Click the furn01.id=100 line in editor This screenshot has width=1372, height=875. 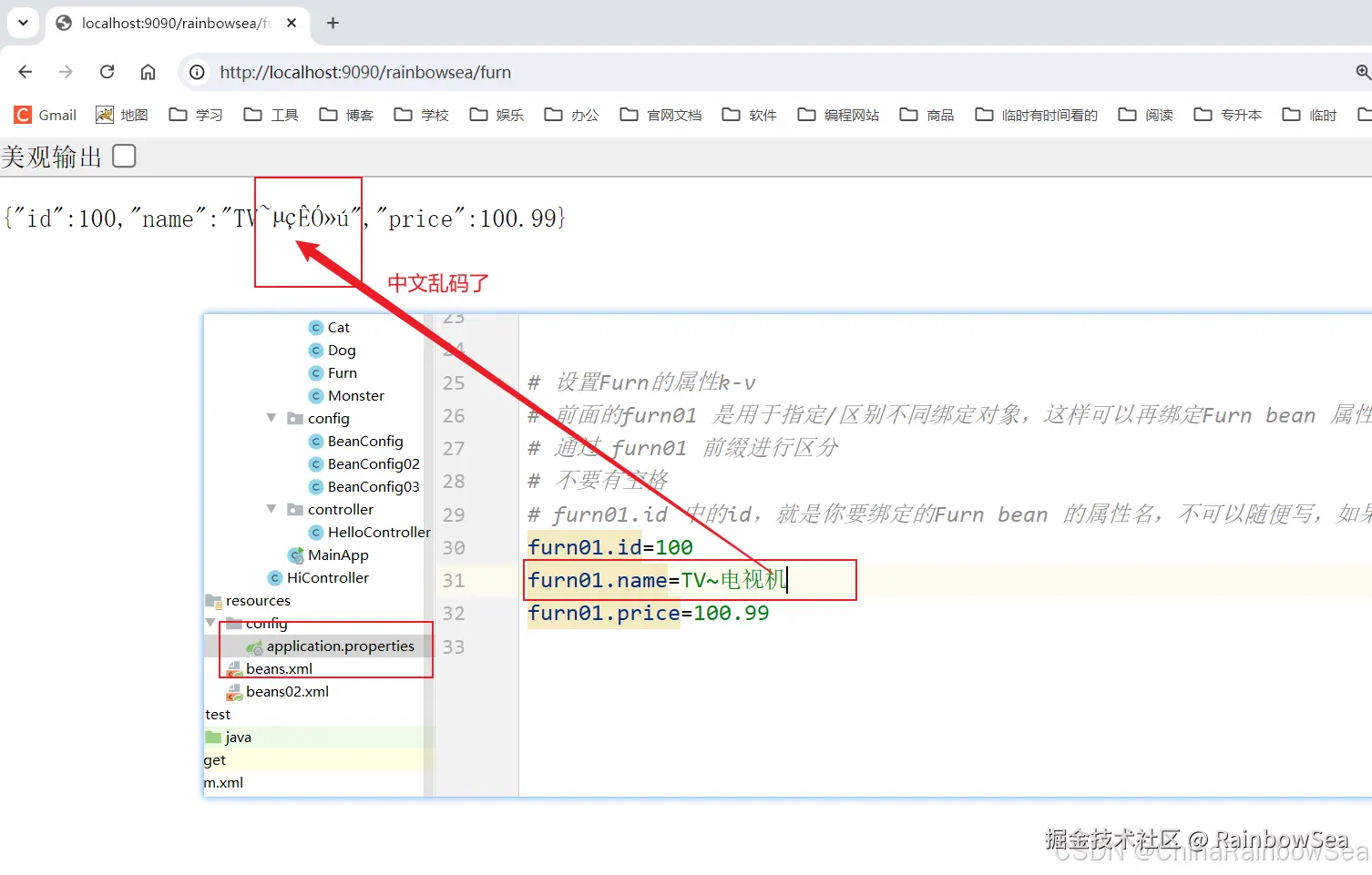(610, 547)
